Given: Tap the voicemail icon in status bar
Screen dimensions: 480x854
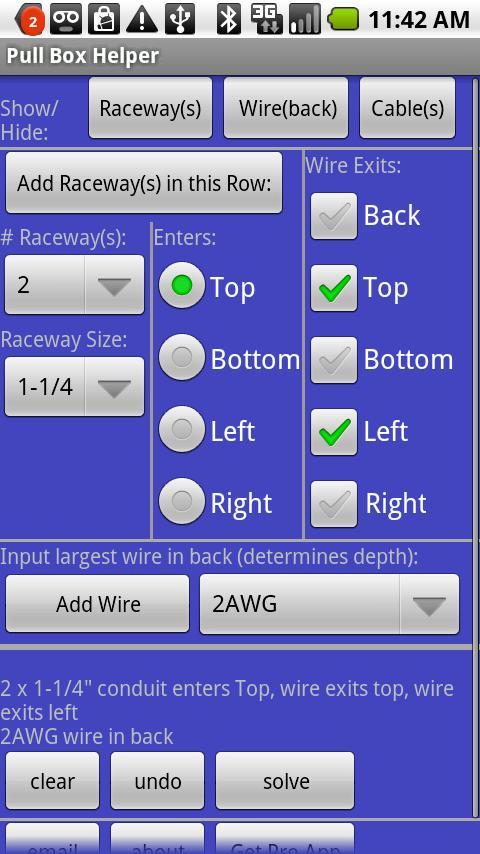Looking at the screenshot, I should click(x=66, y=19).
